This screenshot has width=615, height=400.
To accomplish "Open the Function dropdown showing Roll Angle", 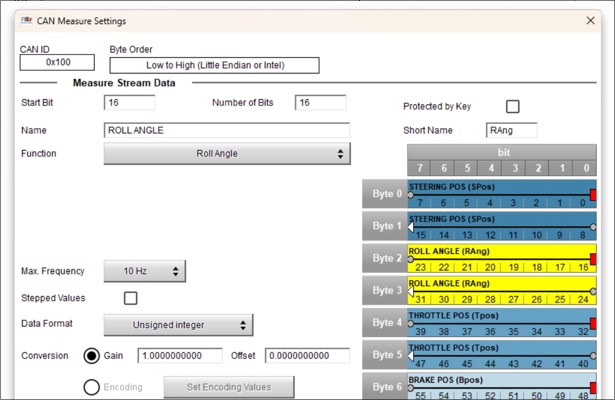I will pyautogui.click(x=227, y=154).
